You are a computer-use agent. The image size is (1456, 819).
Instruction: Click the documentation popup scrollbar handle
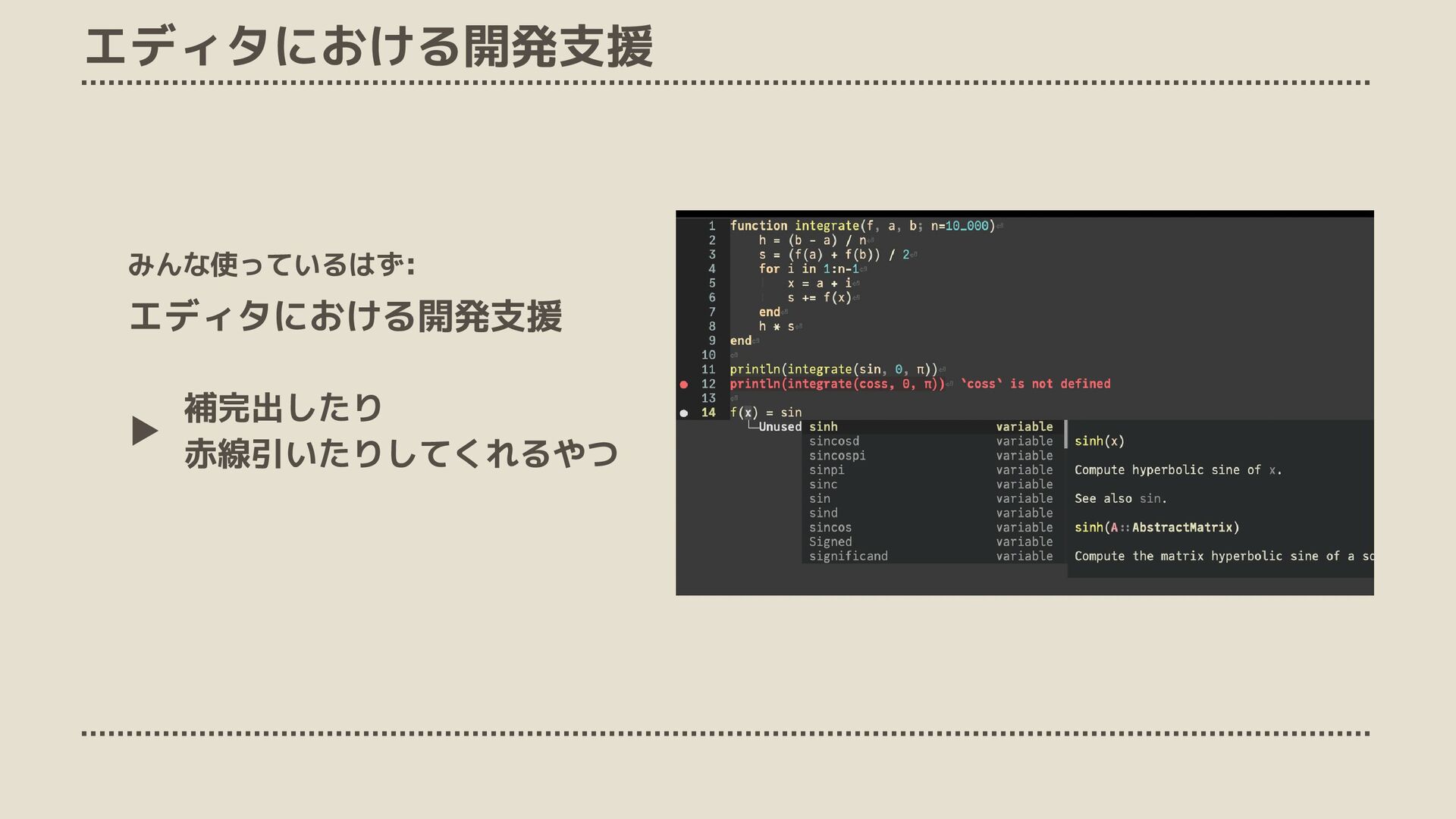[x=1066, y=434]
